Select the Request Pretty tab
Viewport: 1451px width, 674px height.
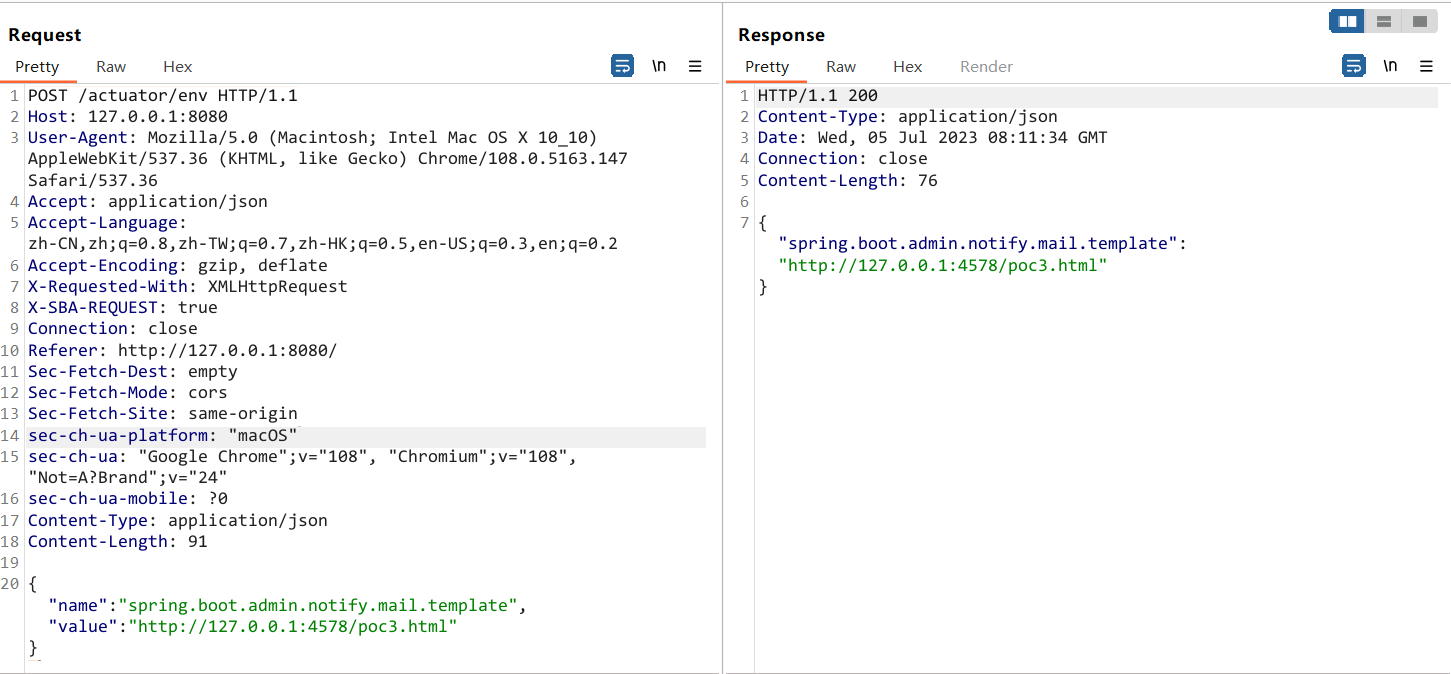point(37,67)
